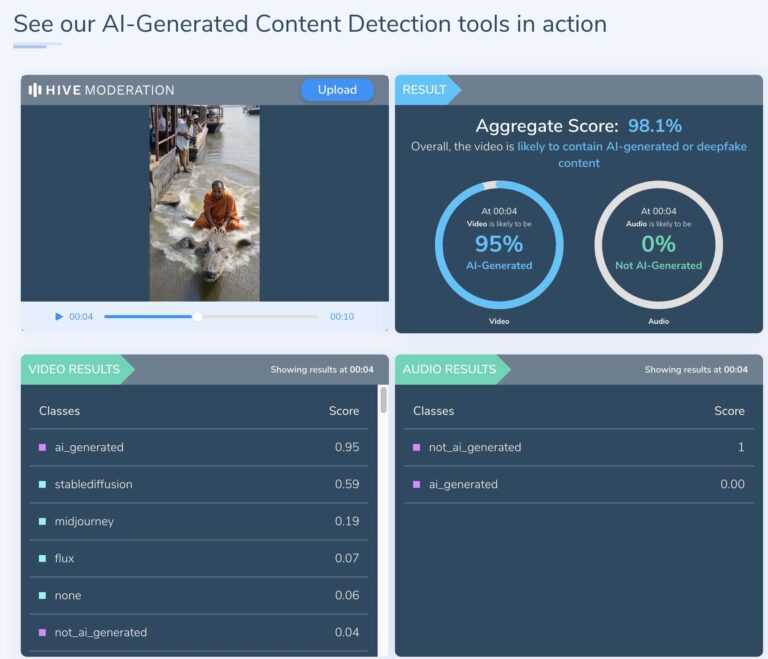Image resolution: width=768 pixels, height=659 pixels.
Task: Click the stablediffusion class label
Action: 94,485
